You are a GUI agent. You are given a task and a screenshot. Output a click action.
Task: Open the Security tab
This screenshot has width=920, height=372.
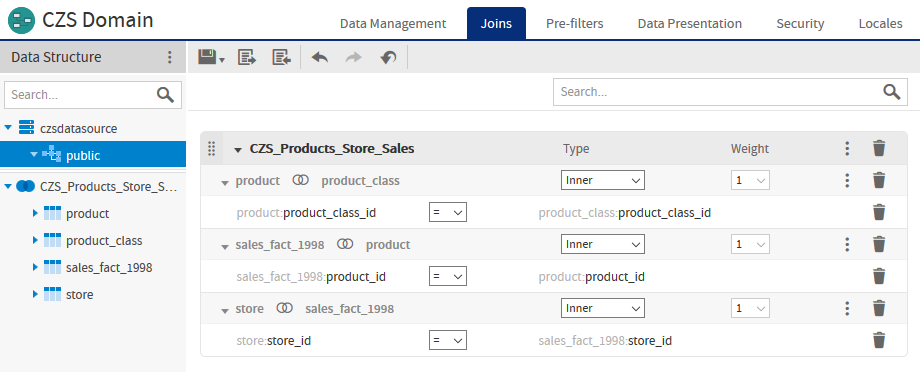(800, 23)
